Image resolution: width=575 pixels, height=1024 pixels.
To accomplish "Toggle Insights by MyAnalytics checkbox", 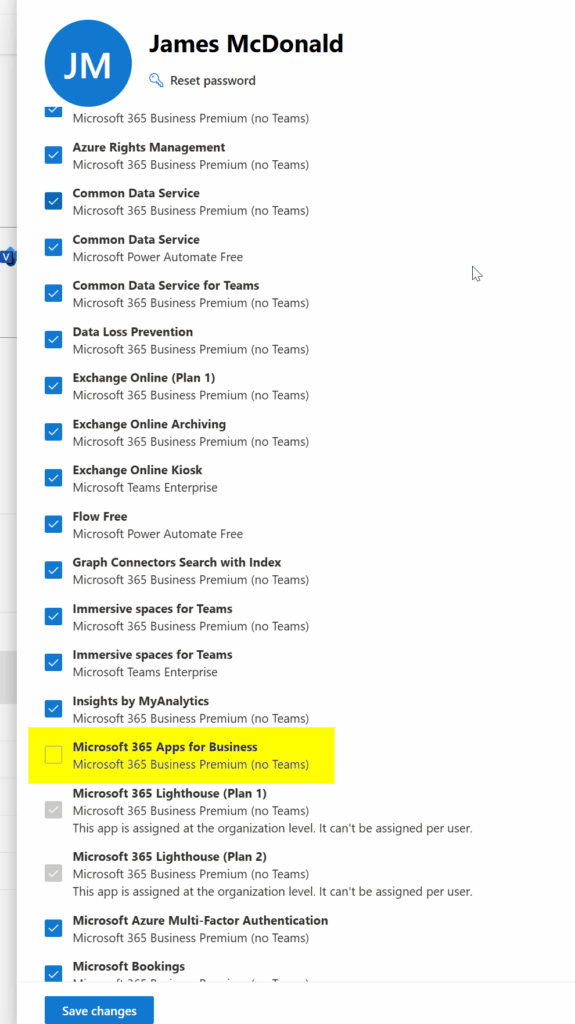I will [54, 709].
